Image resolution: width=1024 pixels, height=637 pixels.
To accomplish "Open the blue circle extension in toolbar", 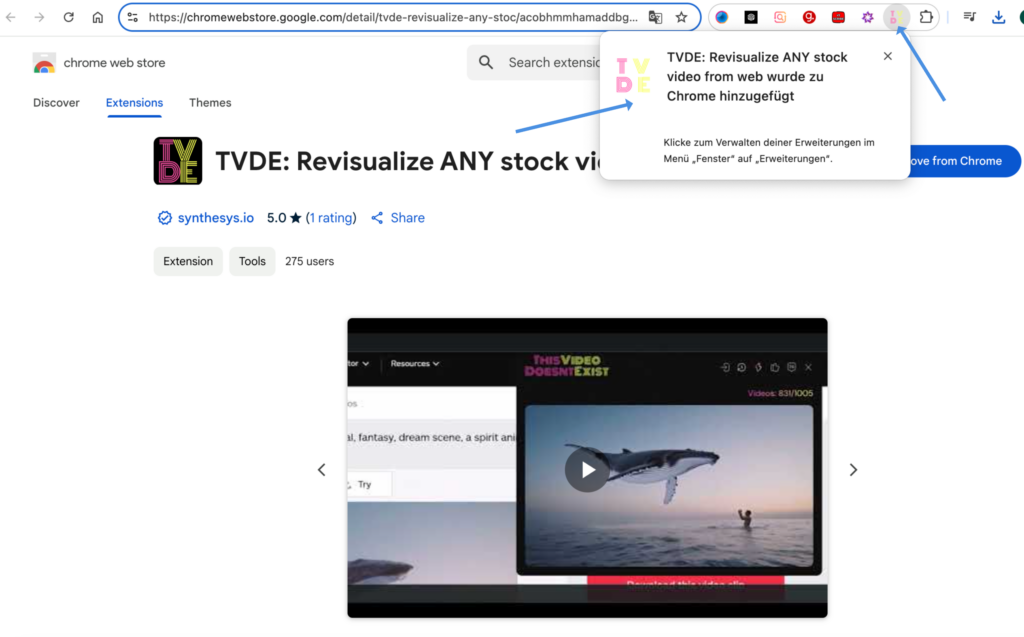I will [722, 18].
